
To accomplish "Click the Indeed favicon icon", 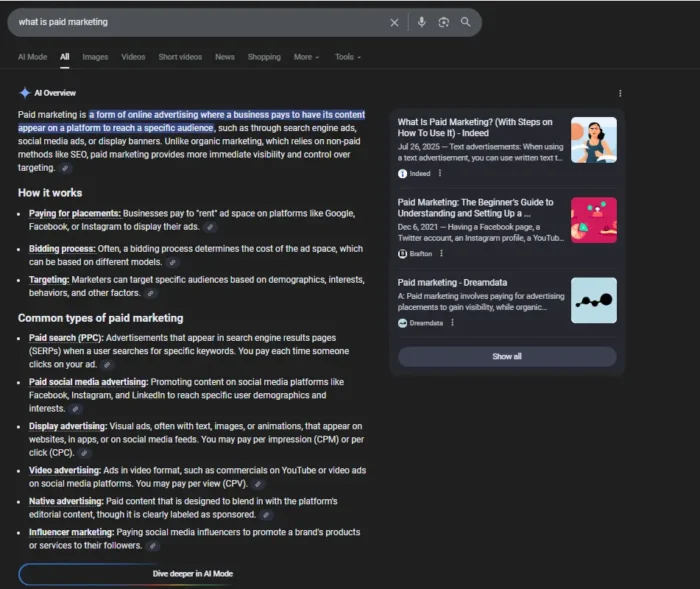I will tap(402, 174).
